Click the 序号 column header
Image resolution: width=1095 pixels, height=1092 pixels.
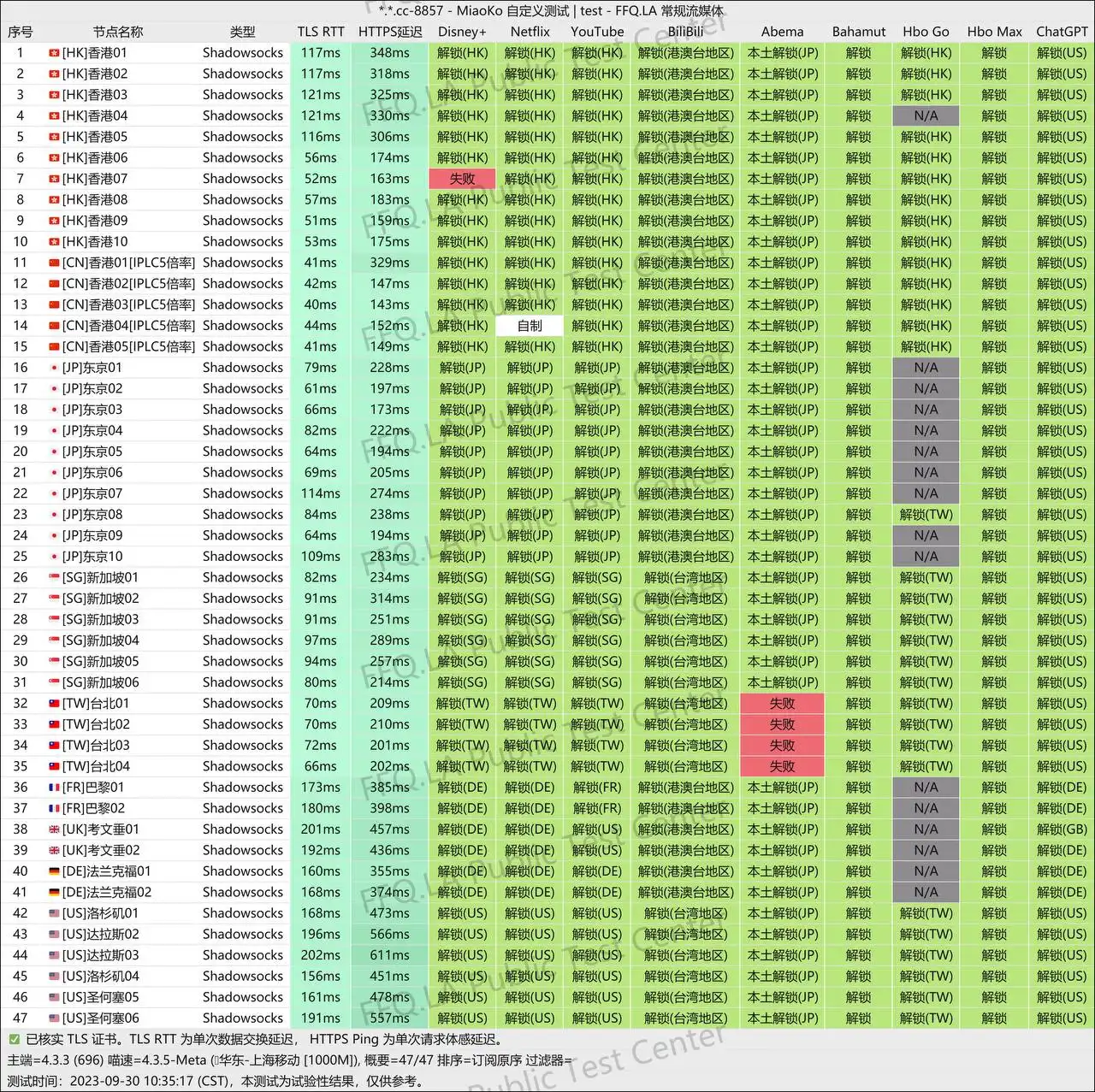tap(21, 32)
